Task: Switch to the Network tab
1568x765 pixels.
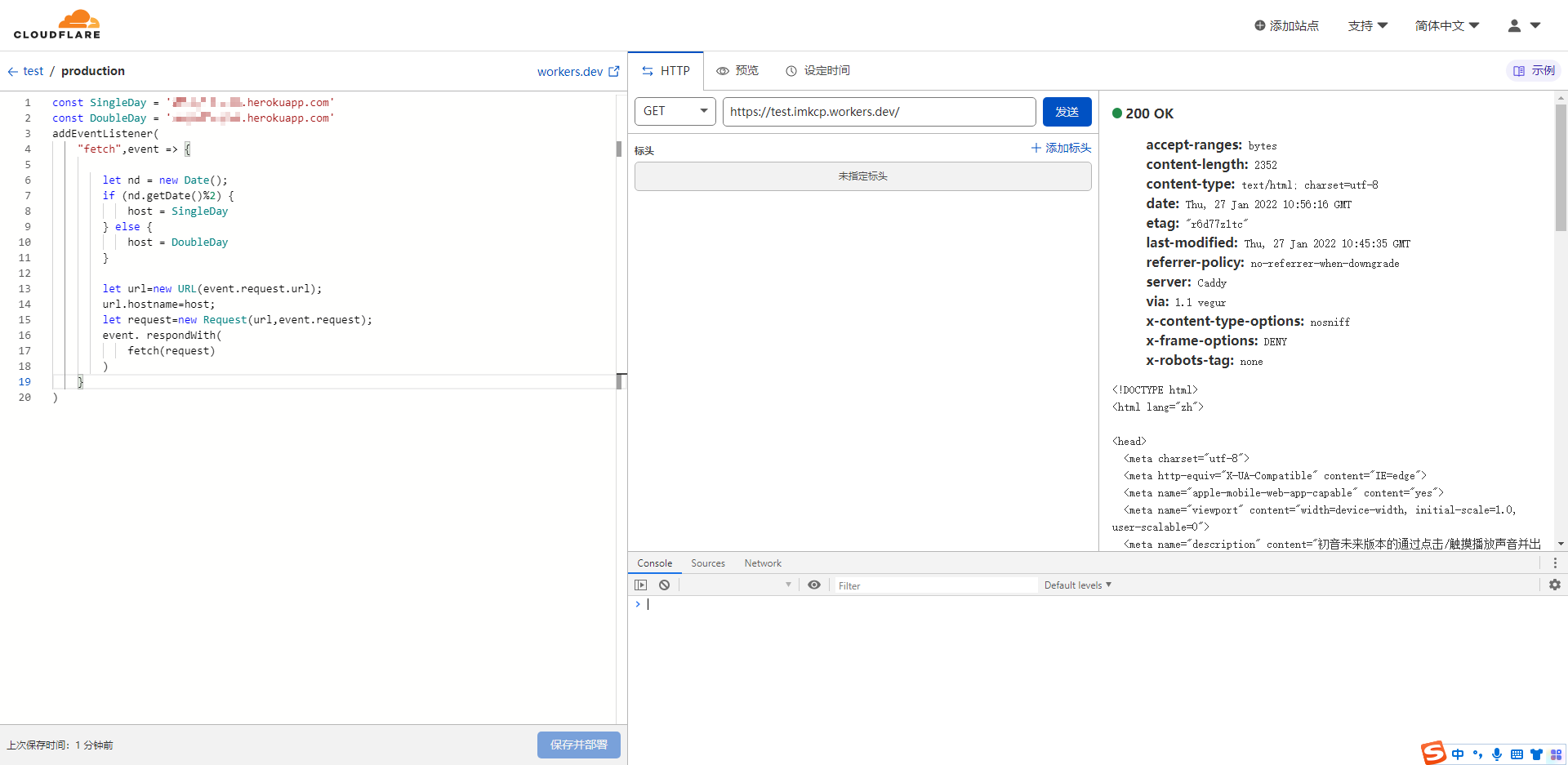Action: coord(763,563)
